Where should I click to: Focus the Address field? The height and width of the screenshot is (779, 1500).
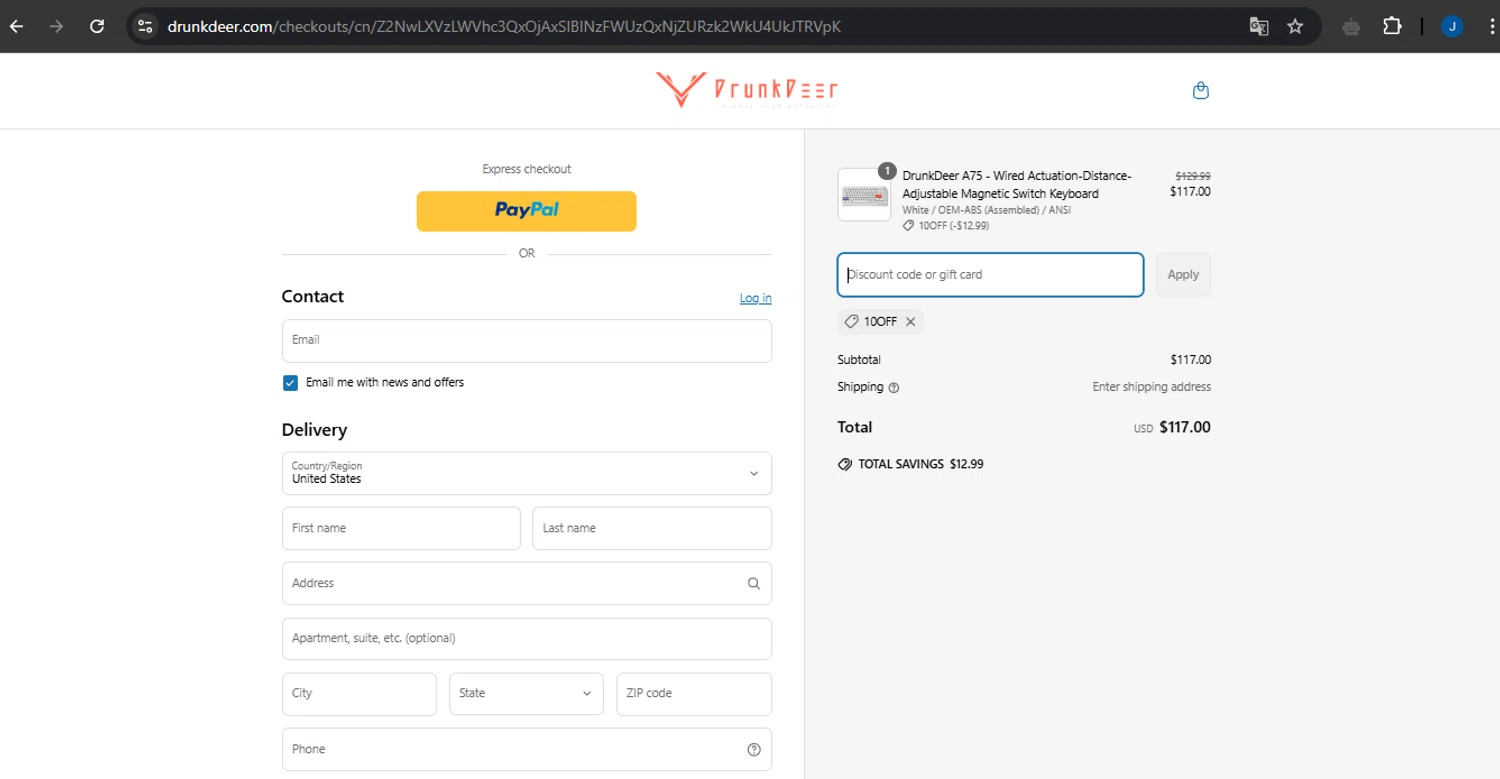(x=527, y=583)
